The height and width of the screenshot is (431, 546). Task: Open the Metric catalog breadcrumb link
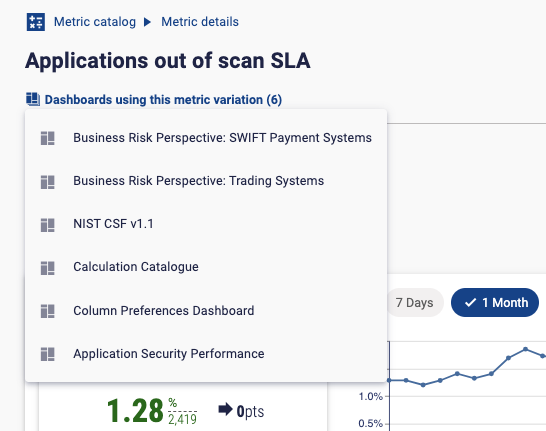pyautogui.click(x=95, y=22)
